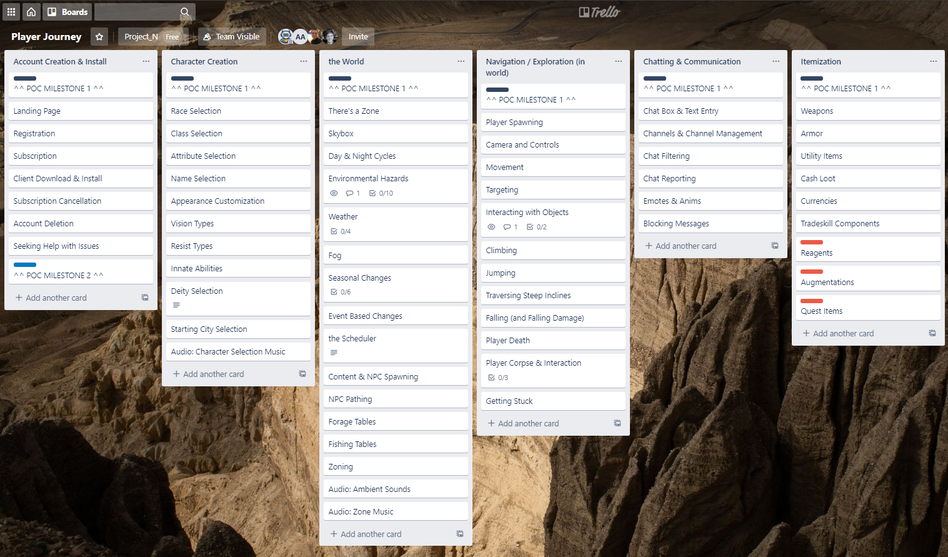Click red label on Reagents card
This screenshot has height=557, width=948.
[x=811, y=242]
